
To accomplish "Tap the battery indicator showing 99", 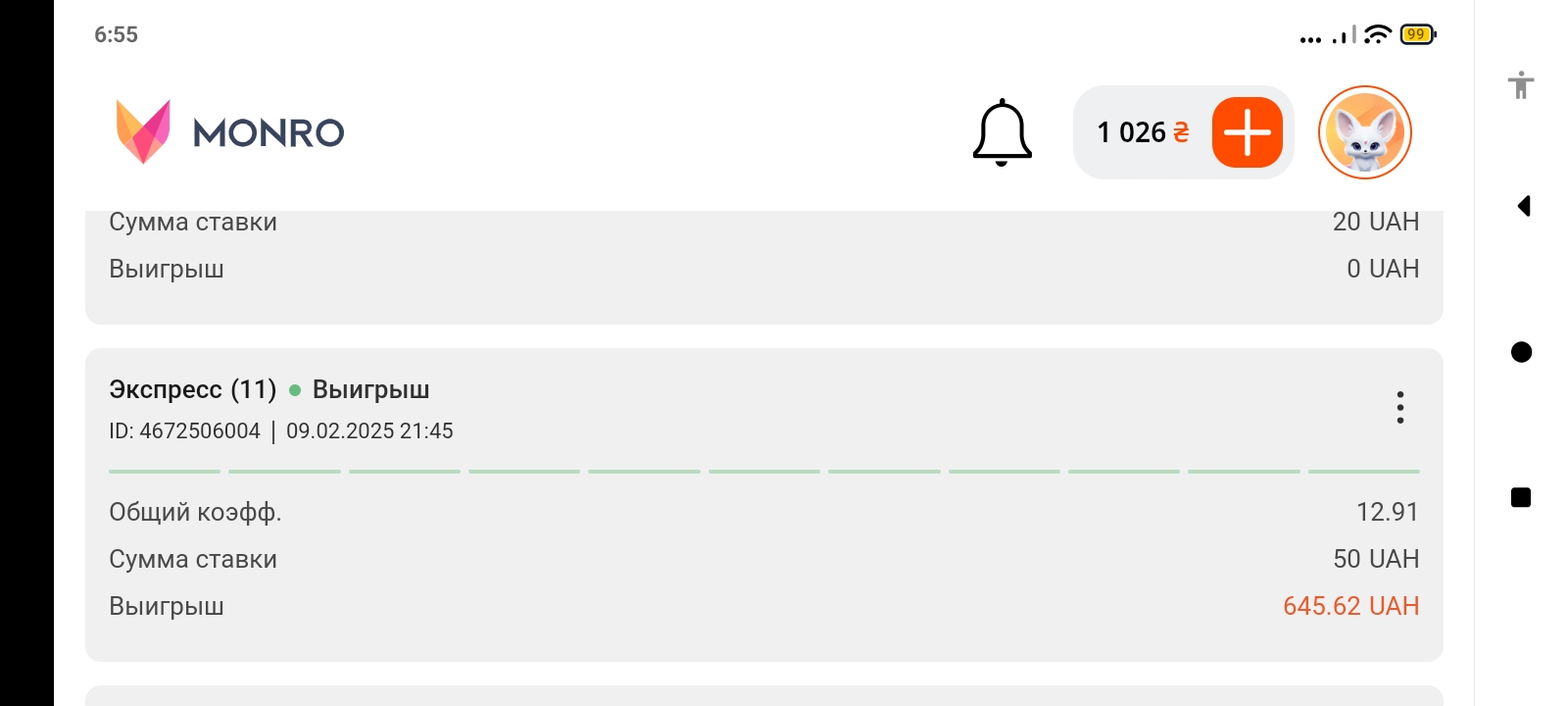I will coord(1417,34).
